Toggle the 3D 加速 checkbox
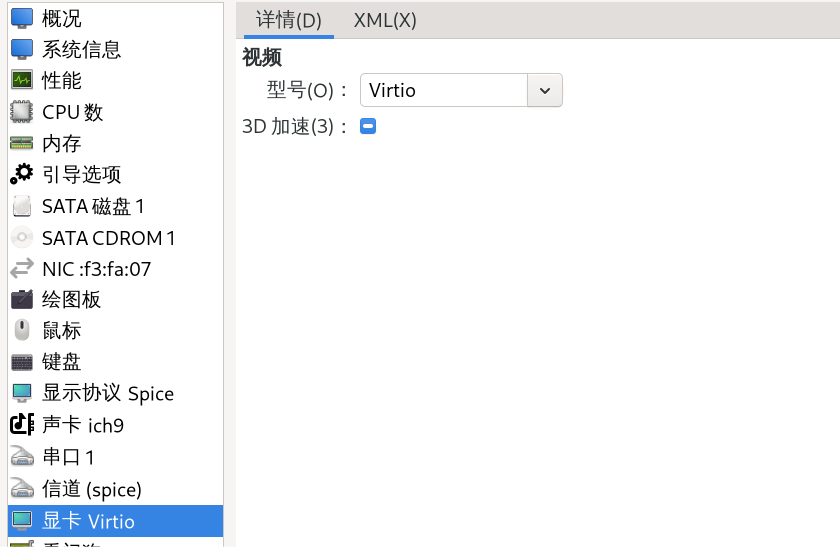 coord(368,127)
